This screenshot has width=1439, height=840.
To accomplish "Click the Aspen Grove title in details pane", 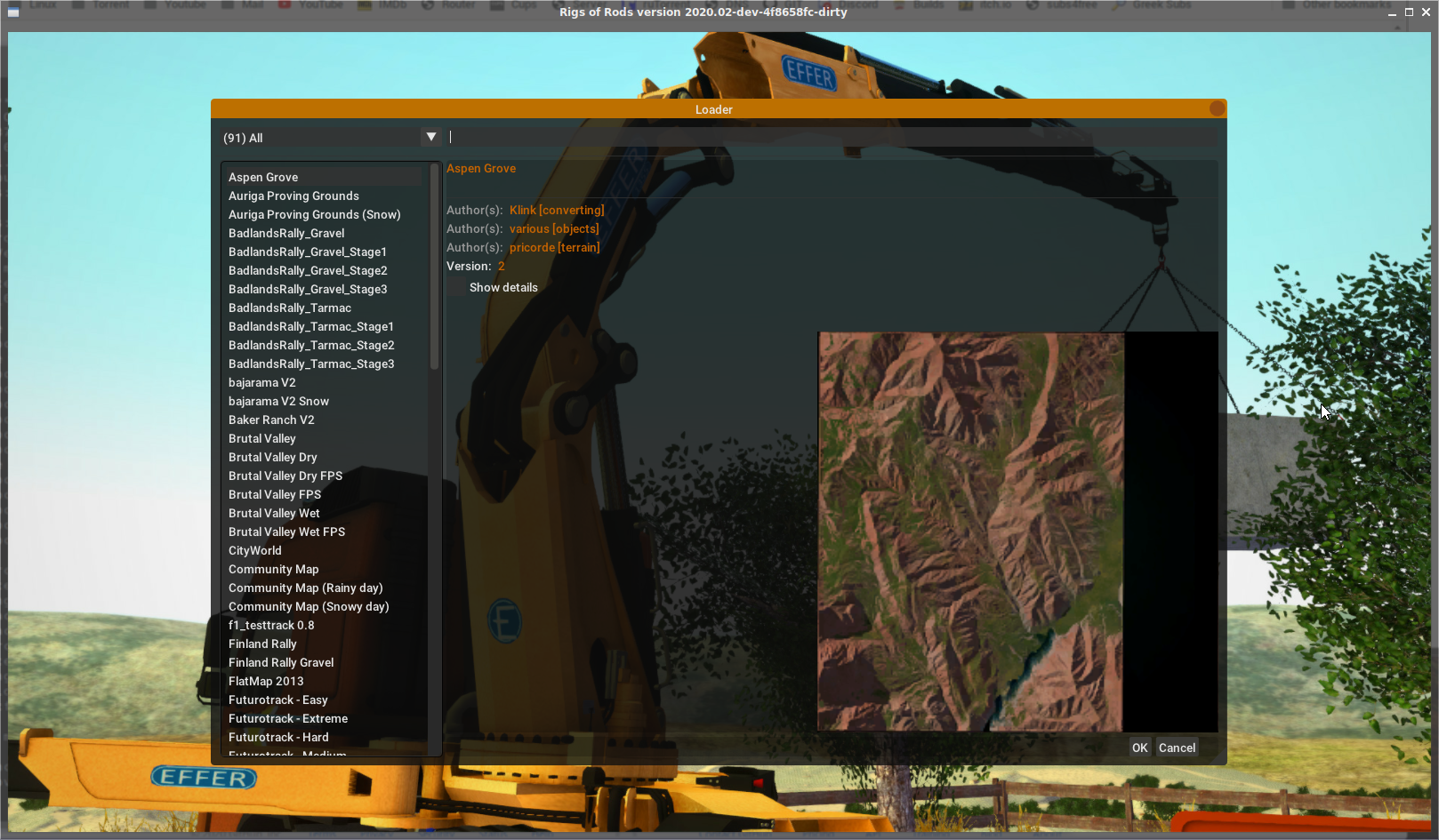I will coord(481,168).
